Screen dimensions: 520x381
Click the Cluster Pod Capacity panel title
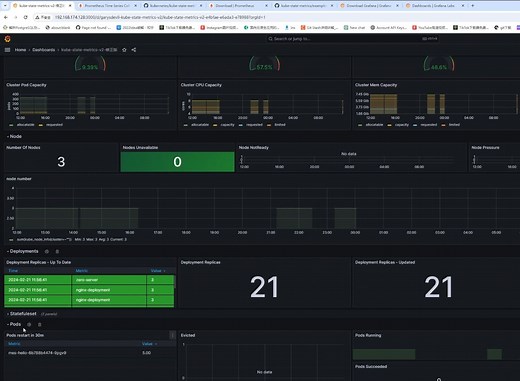click(x=26, y=85)
